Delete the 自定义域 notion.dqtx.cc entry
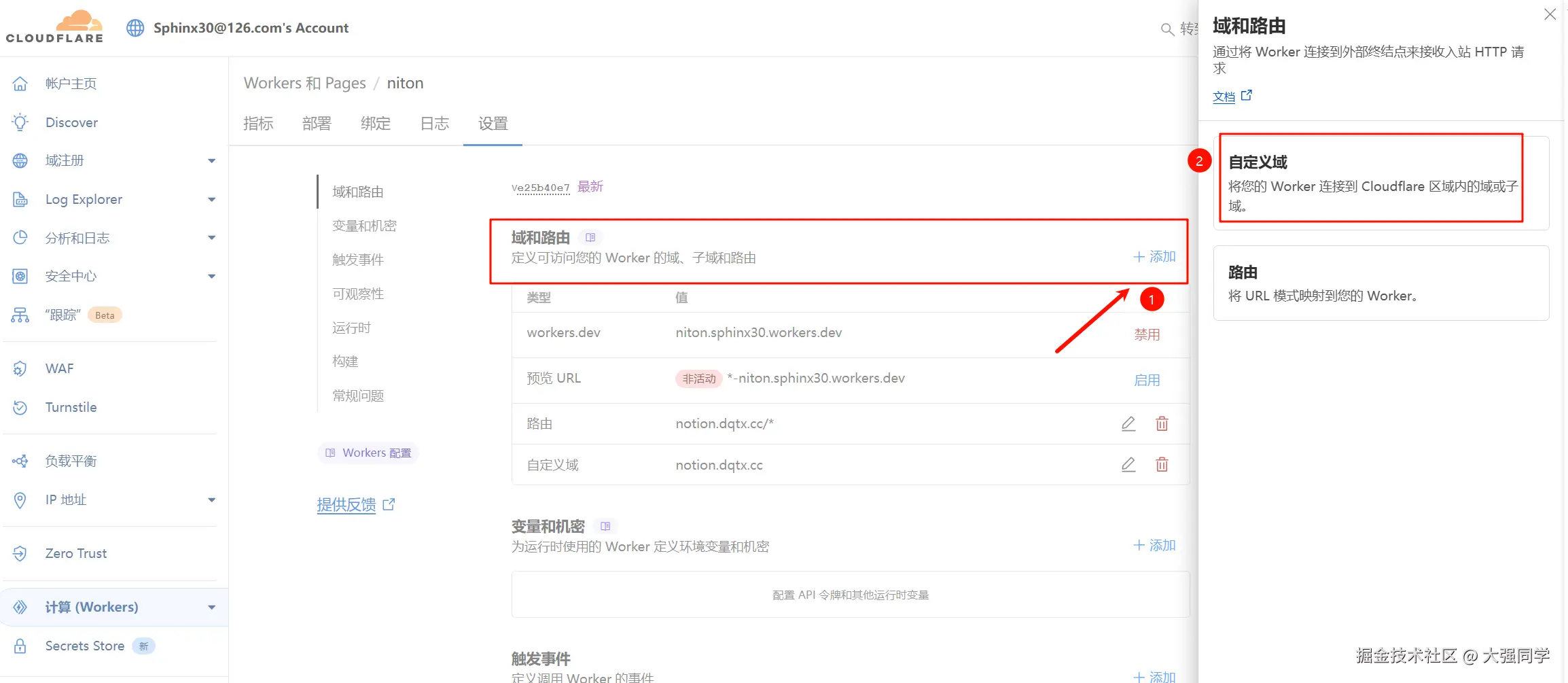 tap(1162, 464)
